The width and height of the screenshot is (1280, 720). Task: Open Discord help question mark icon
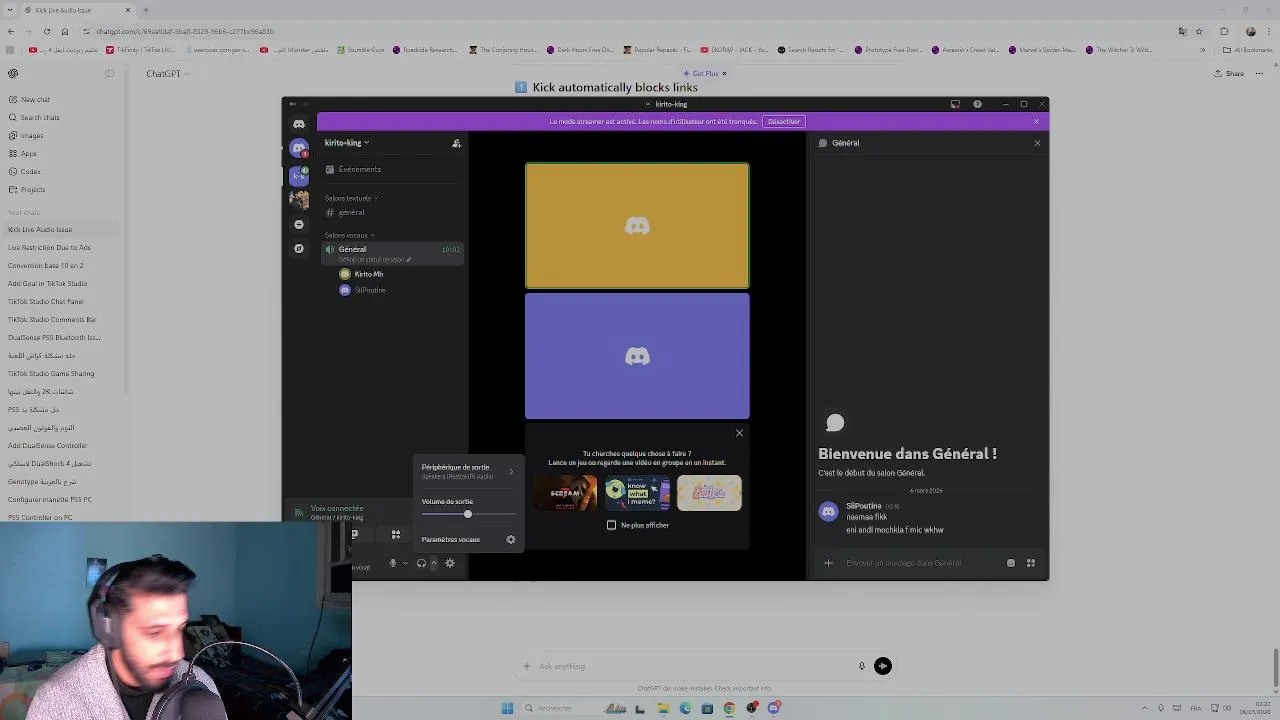click(977, 104)
